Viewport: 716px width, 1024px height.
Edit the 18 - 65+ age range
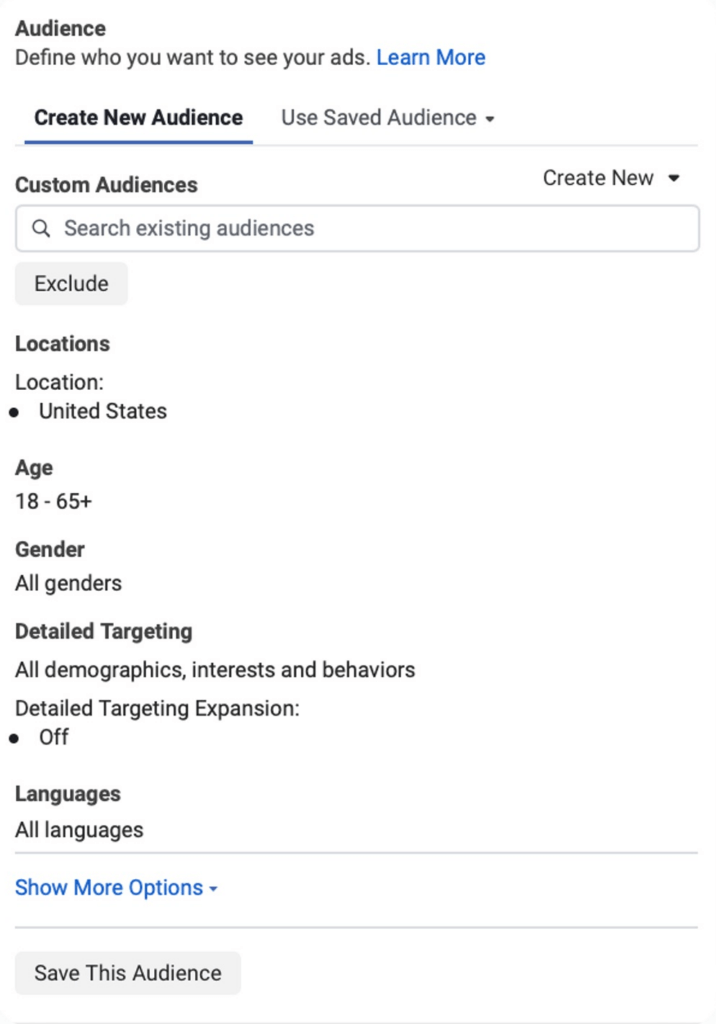tap(54, 502)
